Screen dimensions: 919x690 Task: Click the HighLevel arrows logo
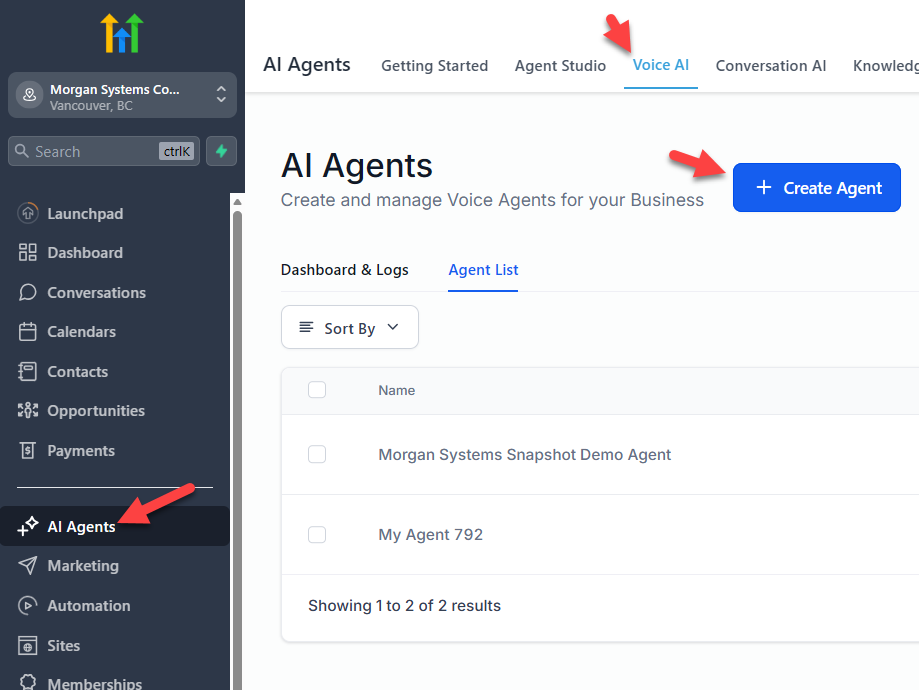[x=122, y=33]
